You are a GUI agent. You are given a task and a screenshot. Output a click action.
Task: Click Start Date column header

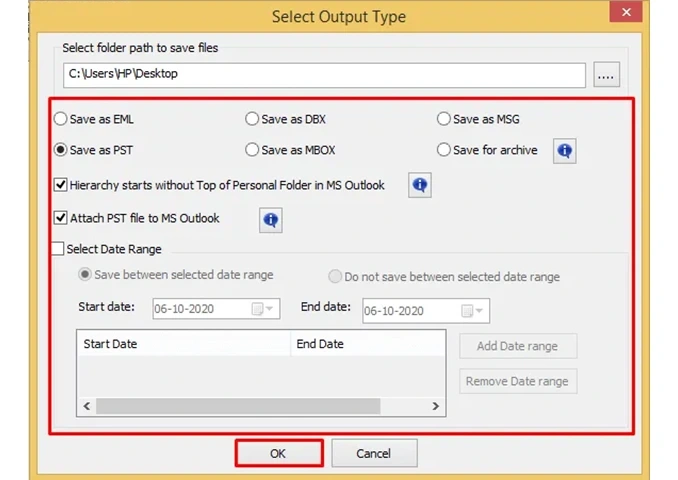(184, 344)
